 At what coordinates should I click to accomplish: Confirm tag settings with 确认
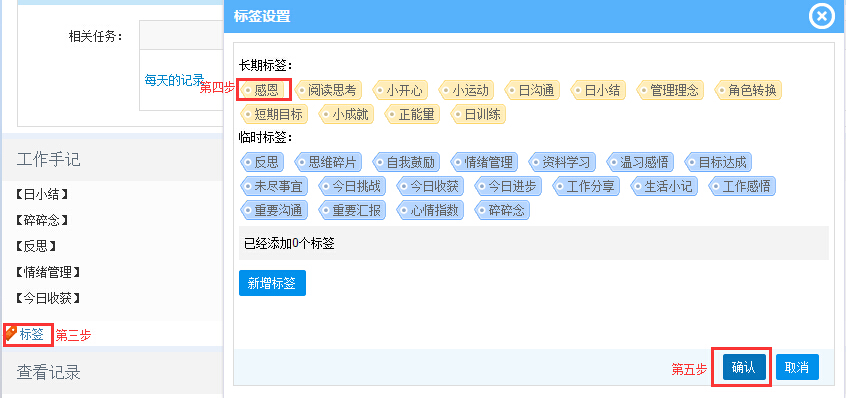click(x=745, y=367)
